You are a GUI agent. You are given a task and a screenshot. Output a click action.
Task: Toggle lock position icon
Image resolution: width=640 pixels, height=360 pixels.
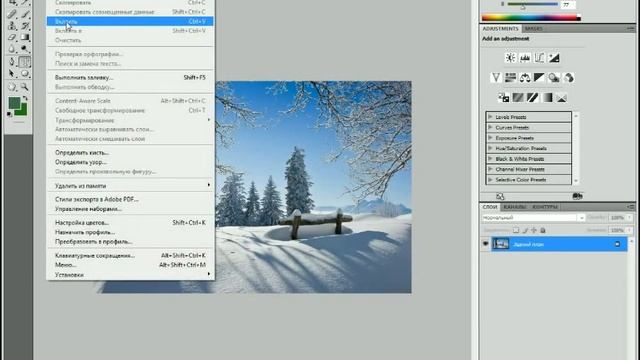coord(534,230)
